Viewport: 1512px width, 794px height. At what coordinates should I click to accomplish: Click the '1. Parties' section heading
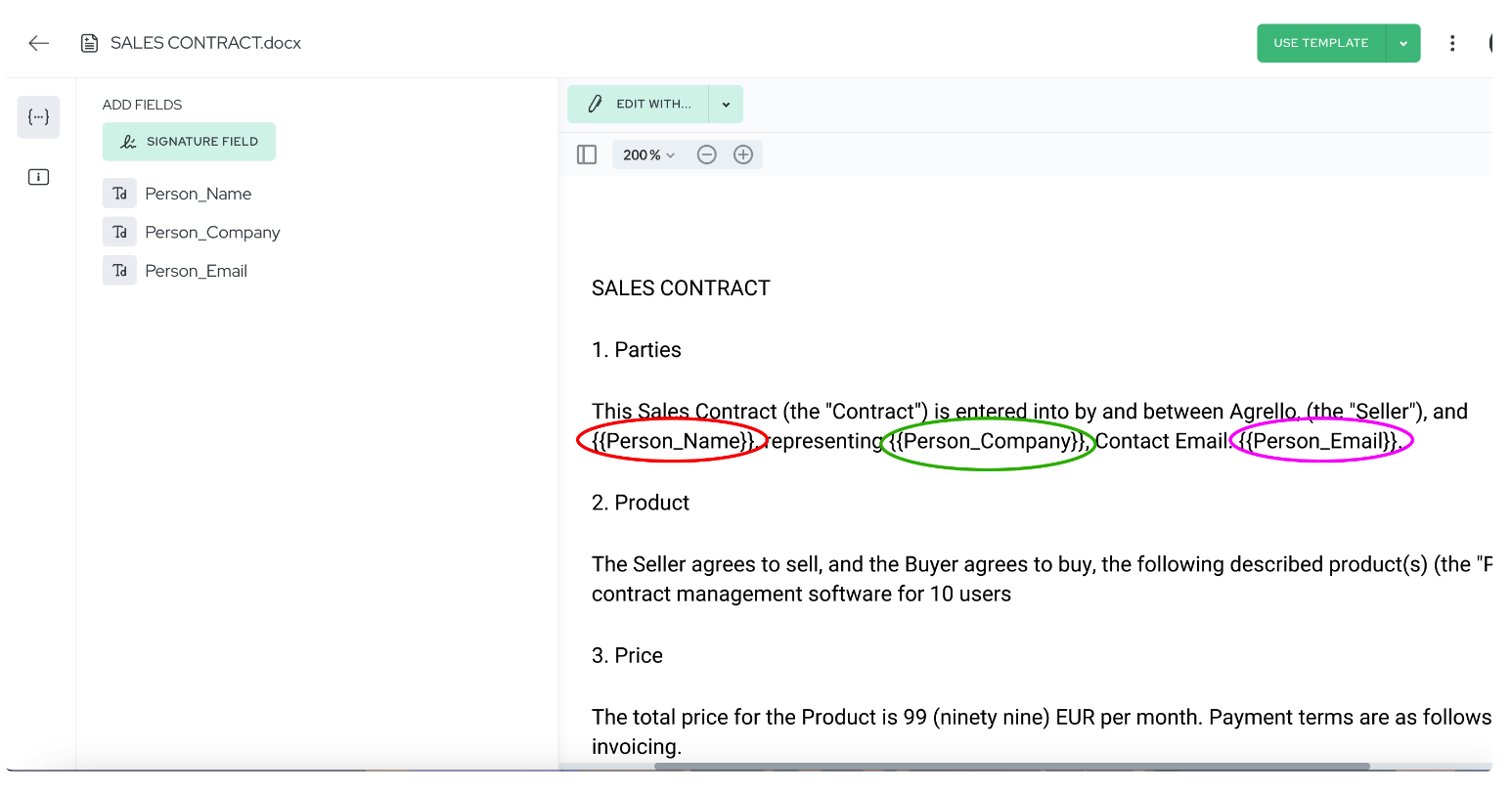pyautogui.click(x=637, y=350)
